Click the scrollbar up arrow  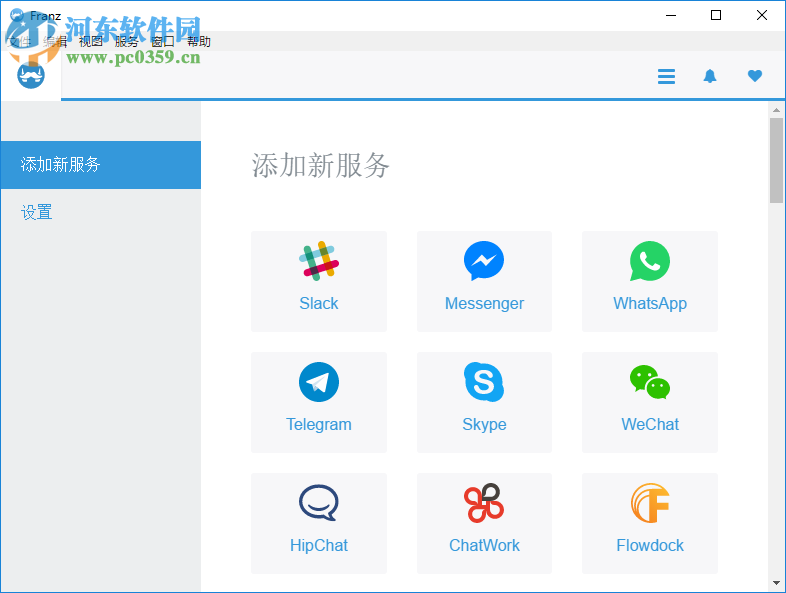[x=776, y=110]
